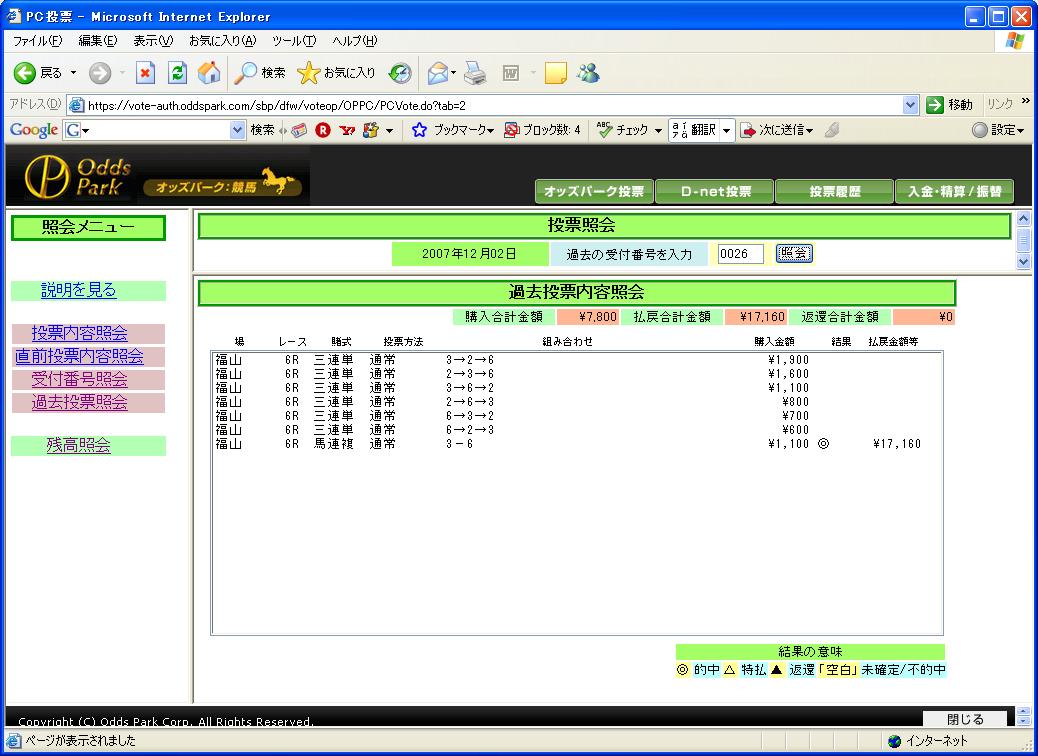This screenshot has width=1038, height=756.
Task: Open the 表示(V) menu
Action: [x=153, y=41]
